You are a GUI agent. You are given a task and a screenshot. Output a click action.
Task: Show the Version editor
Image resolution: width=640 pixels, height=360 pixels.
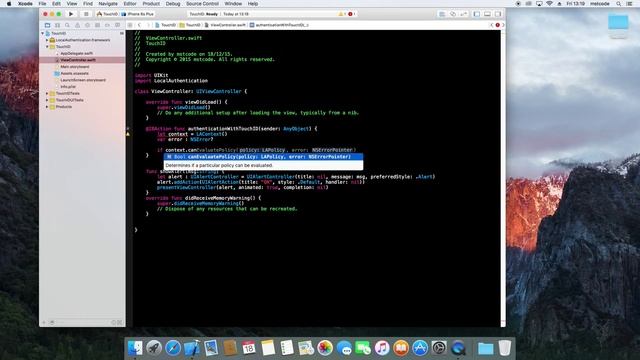point(464,14)
